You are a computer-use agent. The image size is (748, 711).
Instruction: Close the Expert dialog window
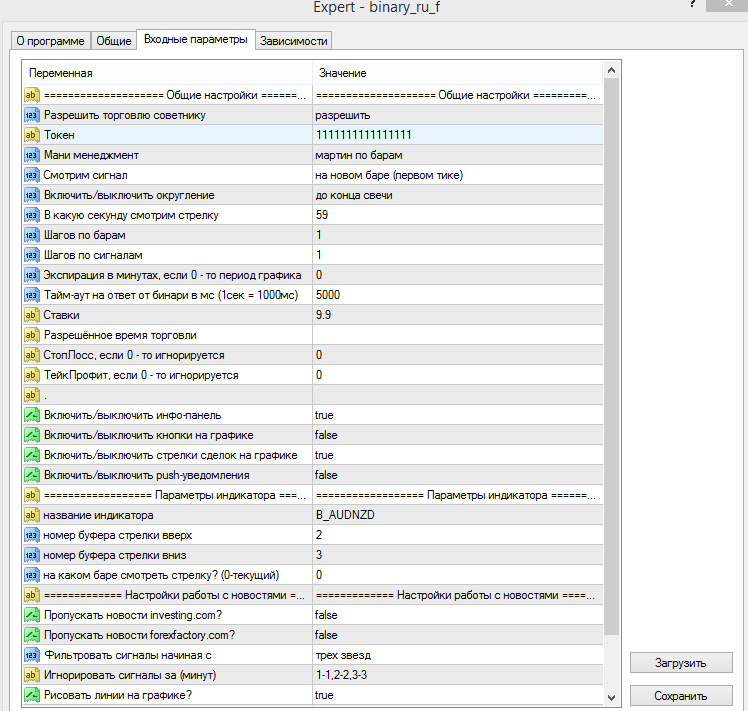(728, 5)
